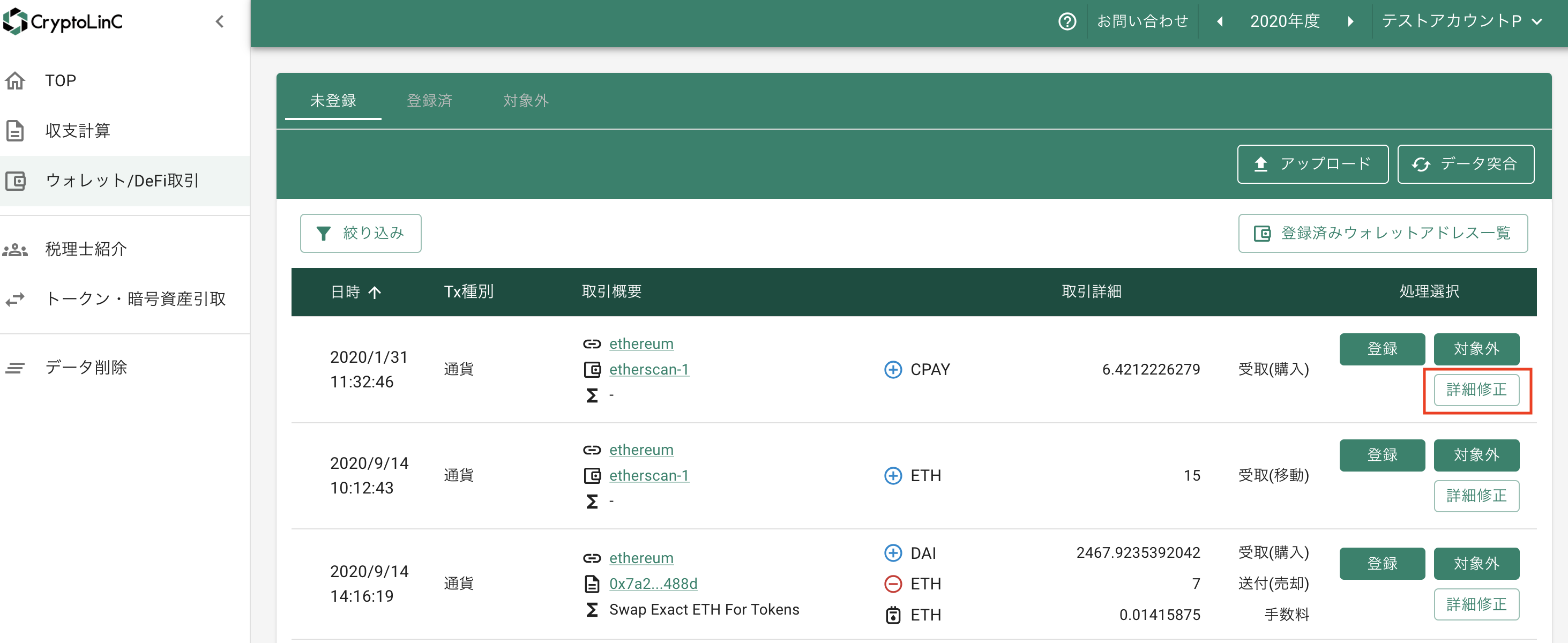
Task: Click 詳細修正 for the CPAY transaction
Action: (1476, 390)
